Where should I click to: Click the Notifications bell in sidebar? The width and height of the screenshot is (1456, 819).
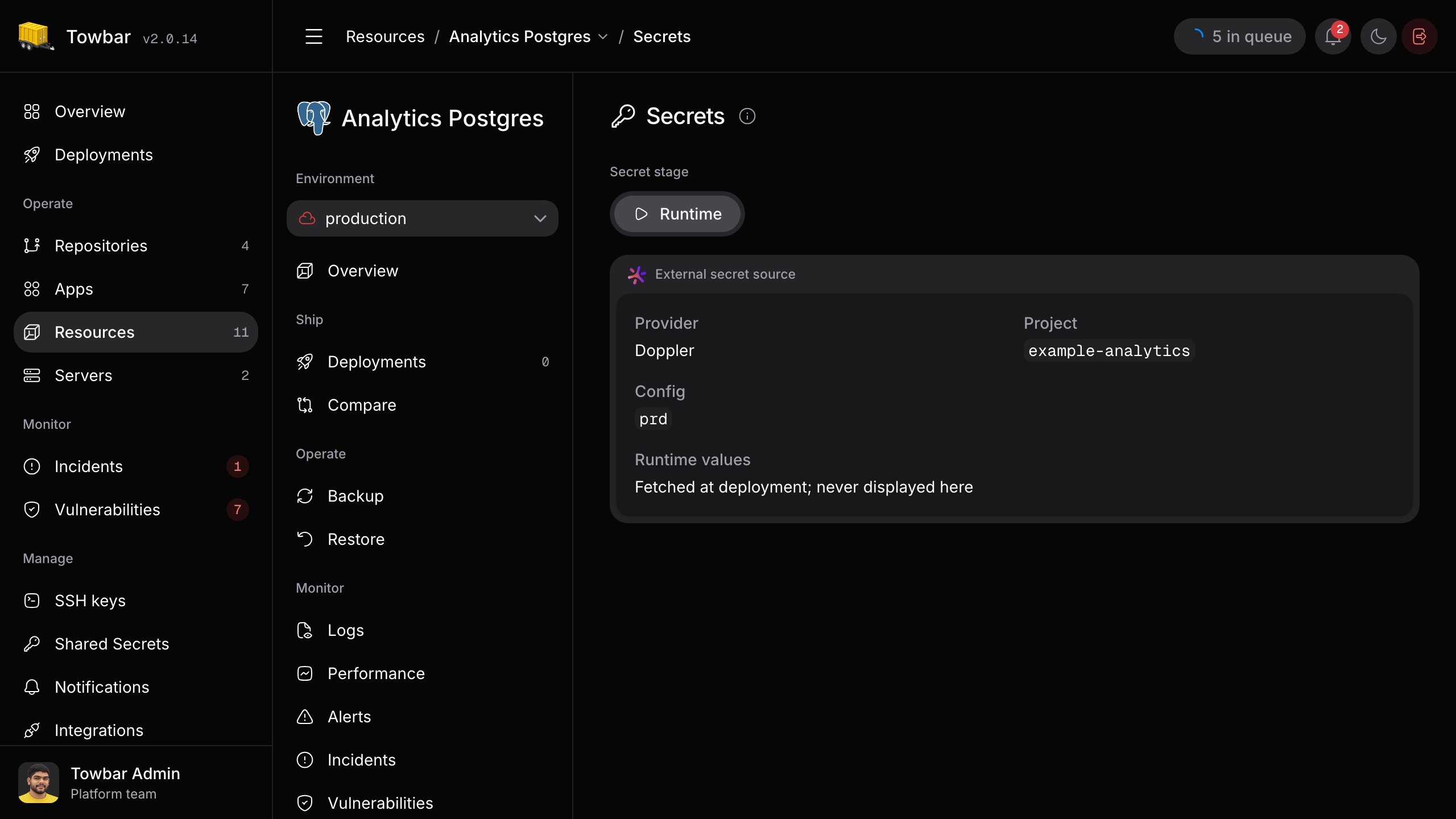pyautogui.click(x=32, y=687)
